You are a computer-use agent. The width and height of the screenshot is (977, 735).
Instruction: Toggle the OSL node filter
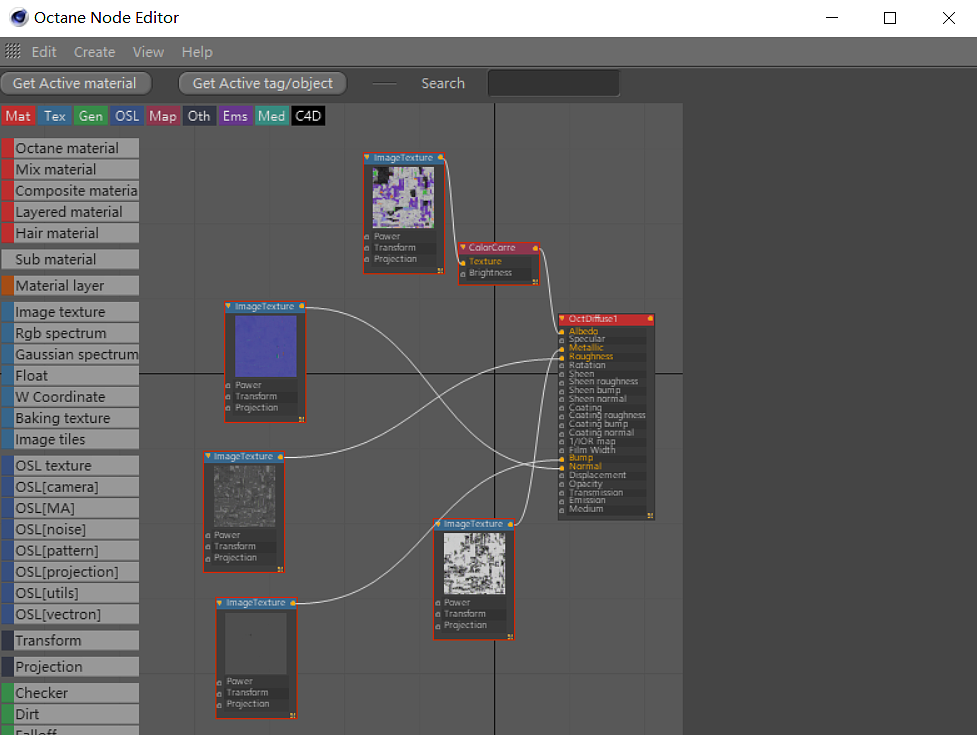[x=126, y=116]
